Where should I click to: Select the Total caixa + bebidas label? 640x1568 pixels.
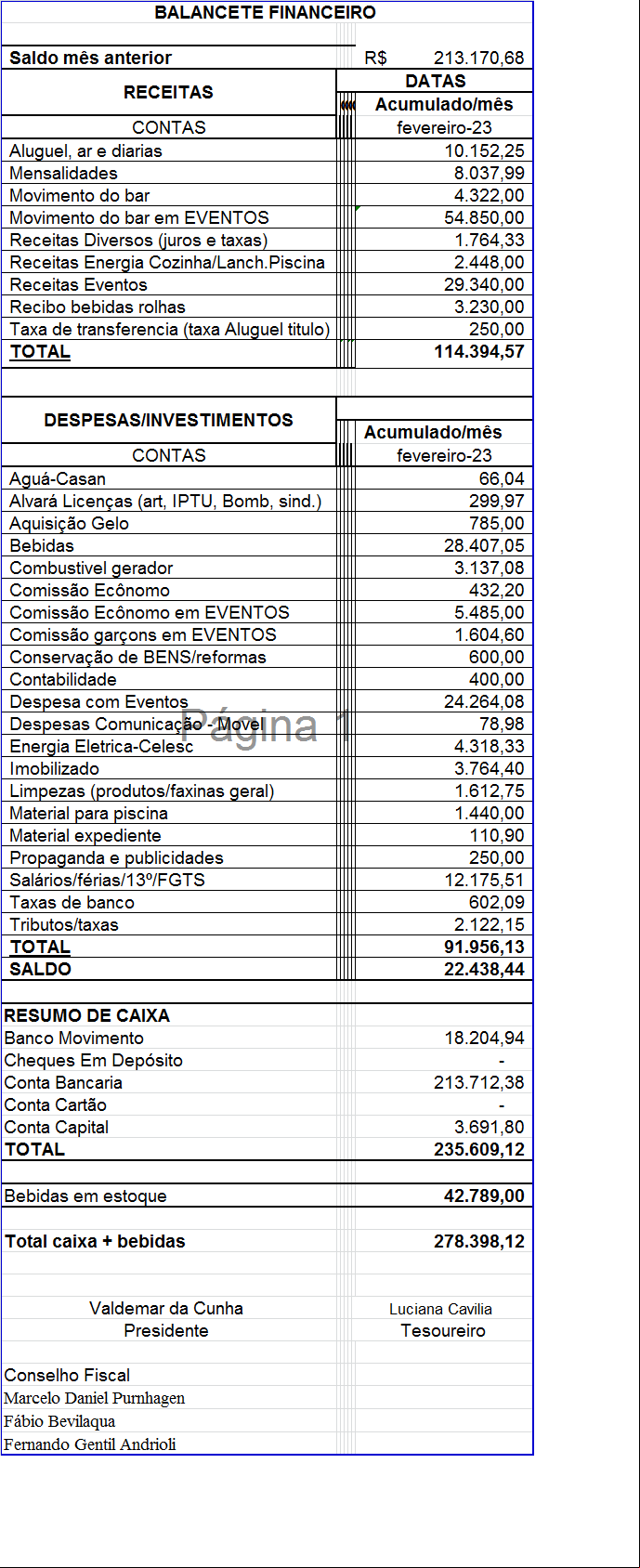click(95, 1241)
